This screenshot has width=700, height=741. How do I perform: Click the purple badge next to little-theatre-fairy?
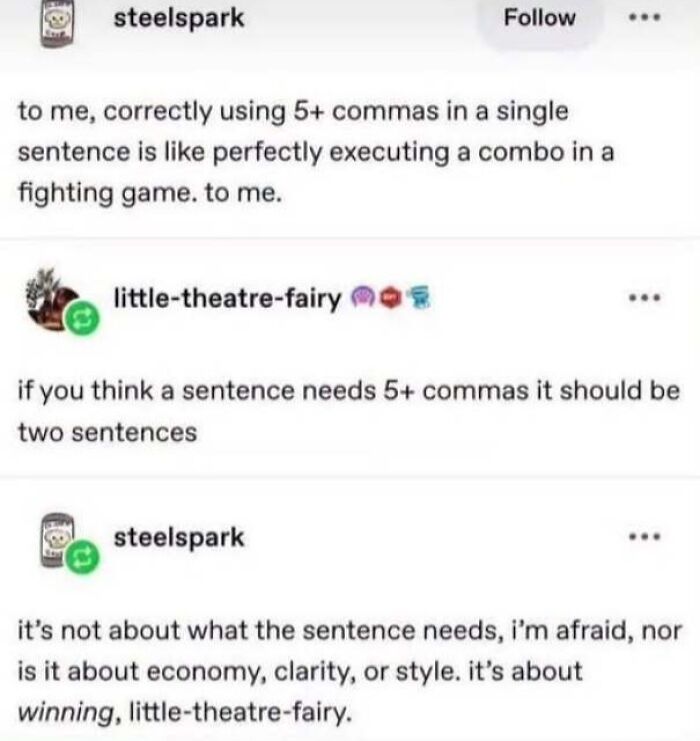tap(363, 298)
